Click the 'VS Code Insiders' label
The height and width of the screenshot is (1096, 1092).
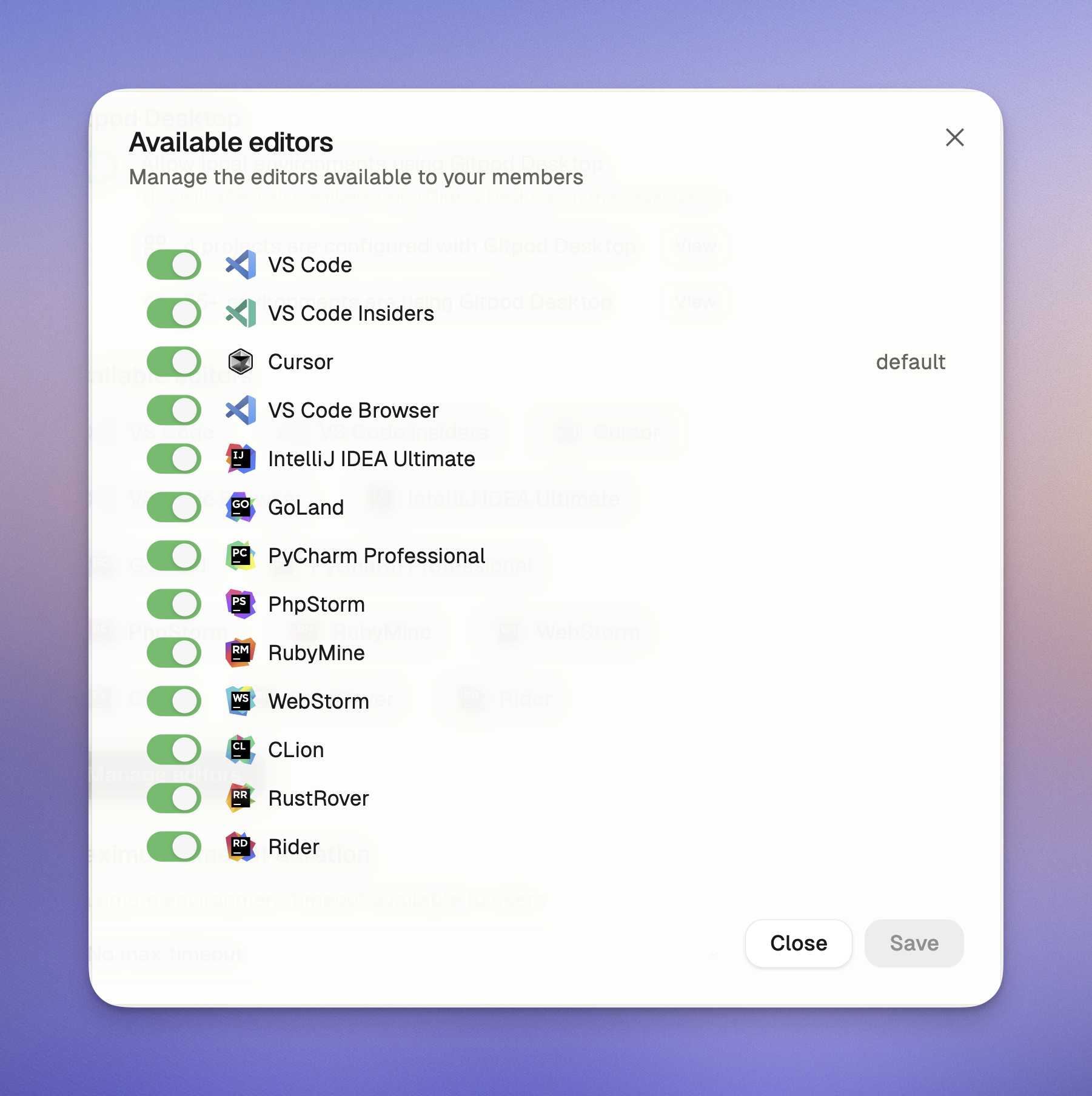coord(351,313)
